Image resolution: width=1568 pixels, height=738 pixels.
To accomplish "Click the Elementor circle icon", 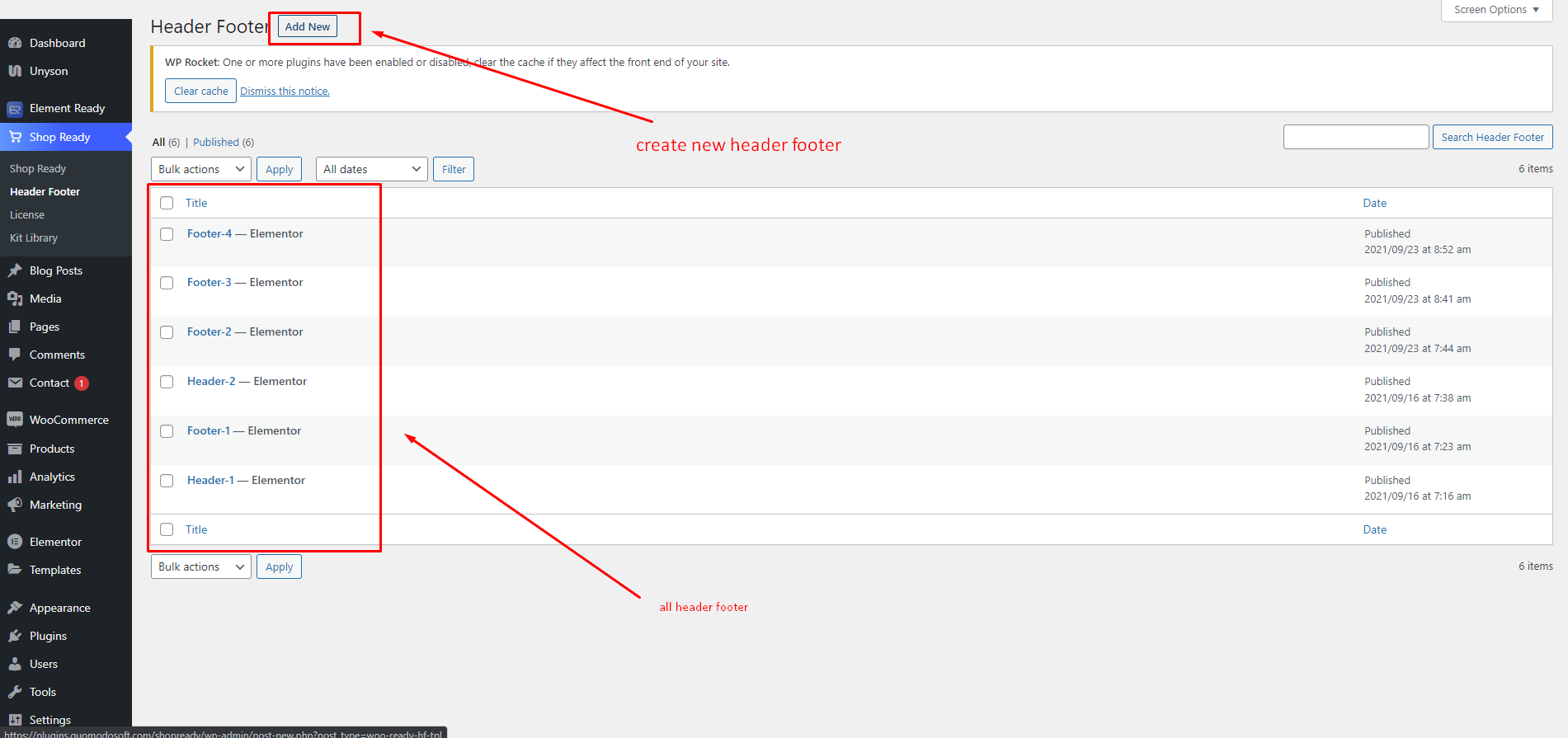I will click(15, 542).
